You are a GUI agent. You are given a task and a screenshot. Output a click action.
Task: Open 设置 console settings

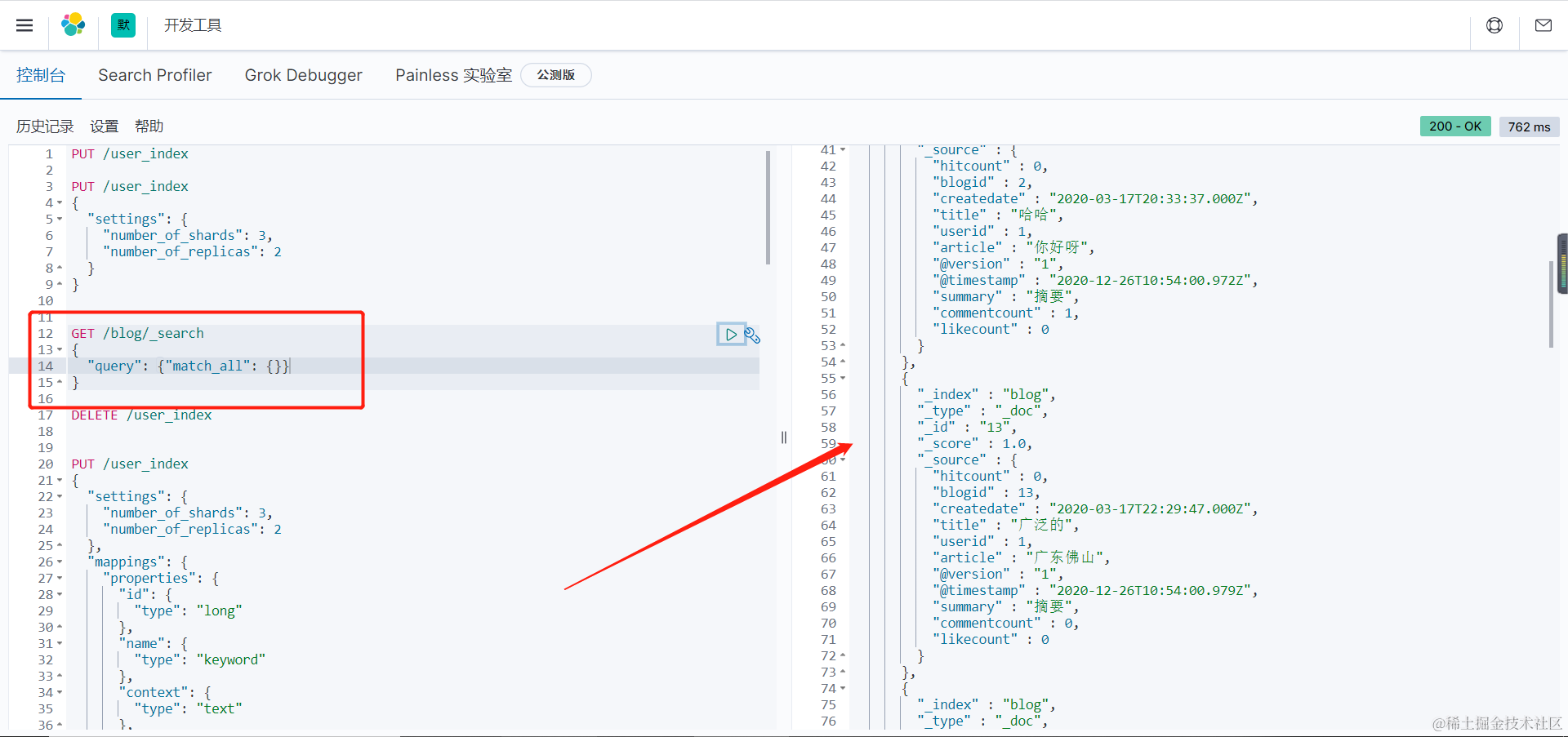[x=105, y=127]
